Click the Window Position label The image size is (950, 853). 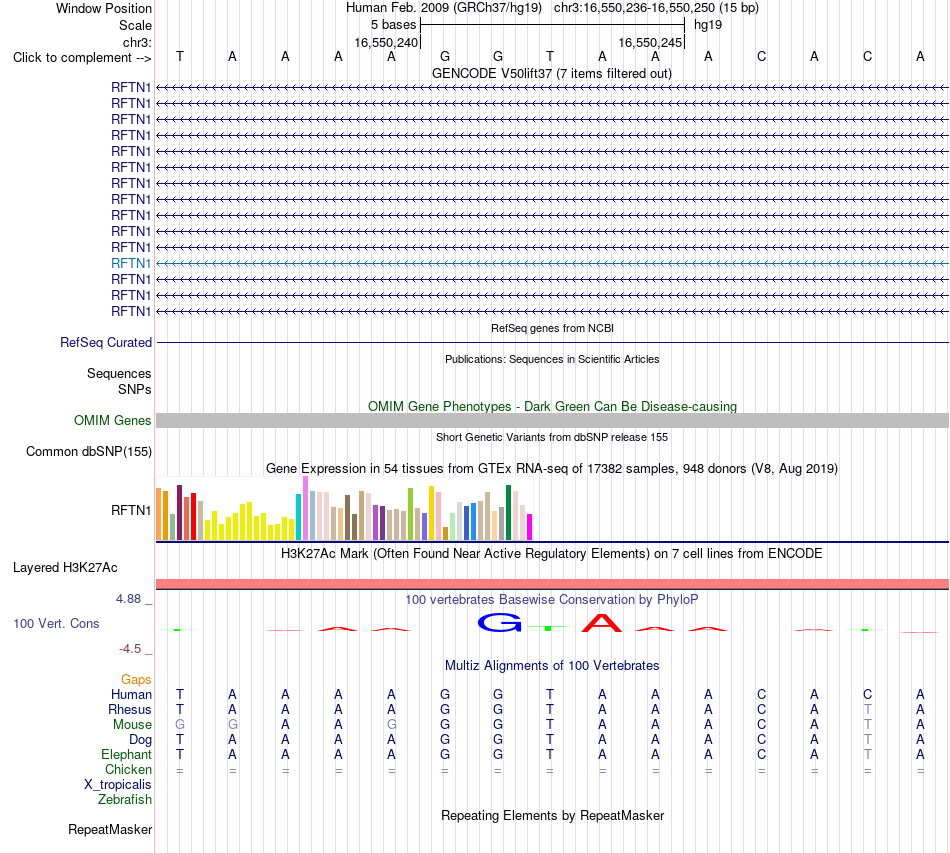(x=104, y=8)
